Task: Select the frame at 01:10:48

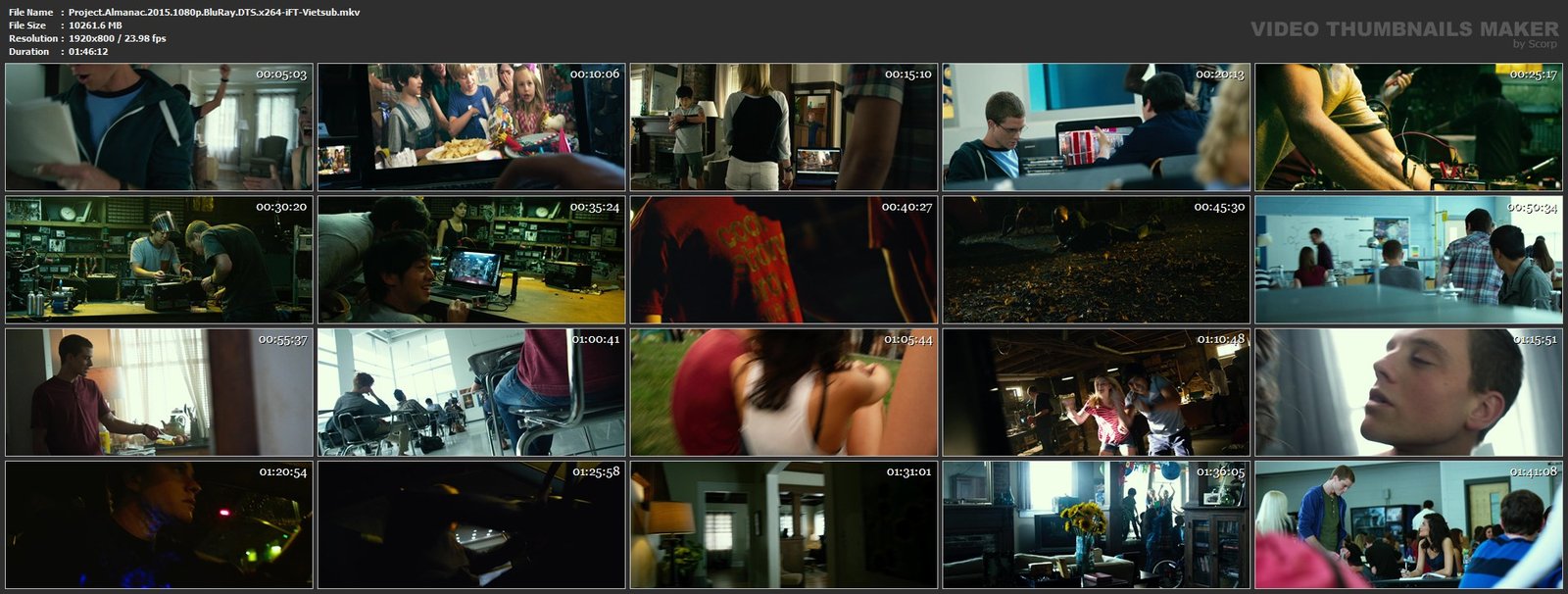Action: click(1097, 392)
